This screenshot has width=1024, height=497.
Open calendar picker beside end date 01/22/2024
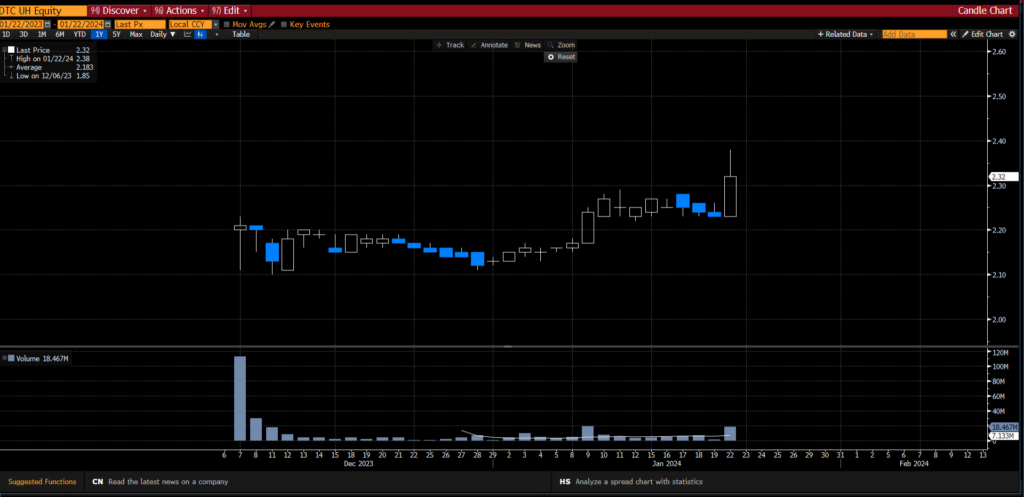(x=108, y=24)
